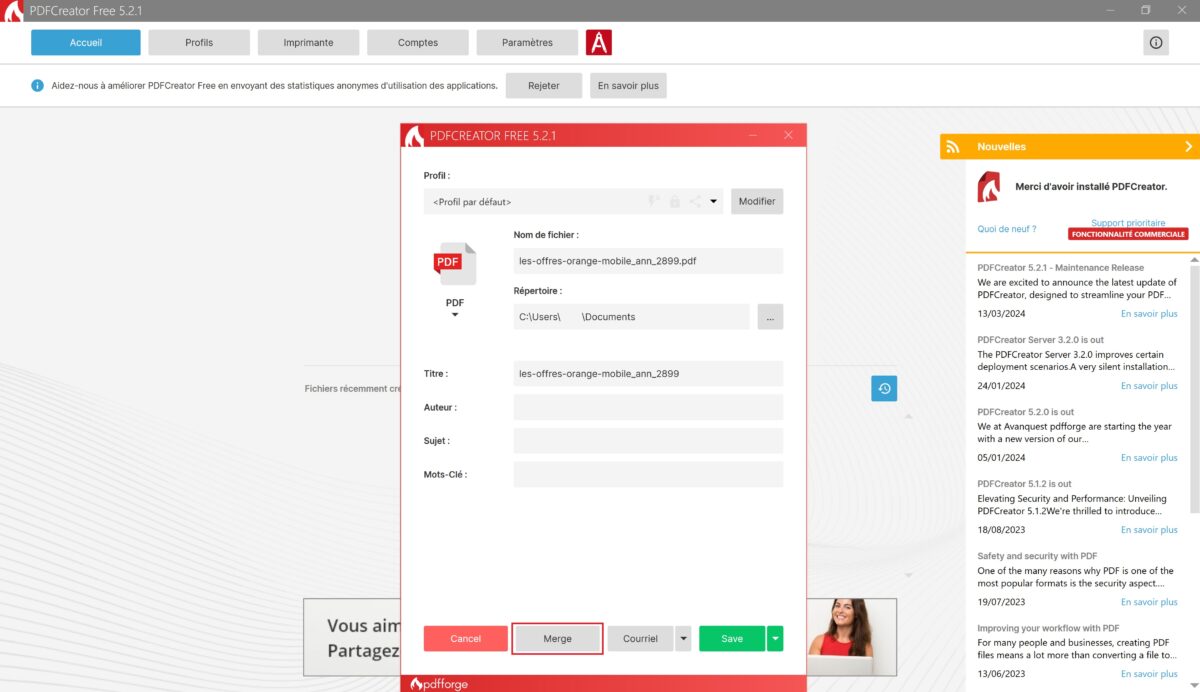Click the blue history clock icon button

pos(884,389)
